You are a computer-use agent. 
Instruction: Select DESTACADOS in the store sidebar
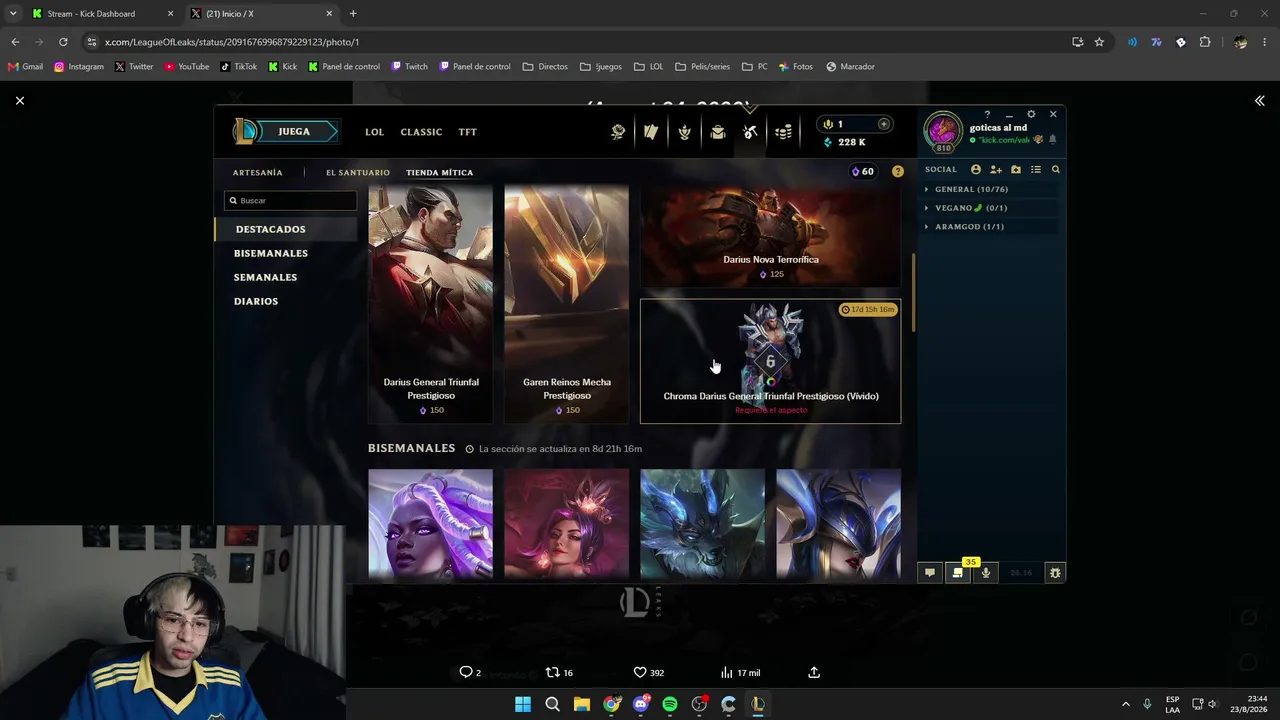(x=285, y=229)
